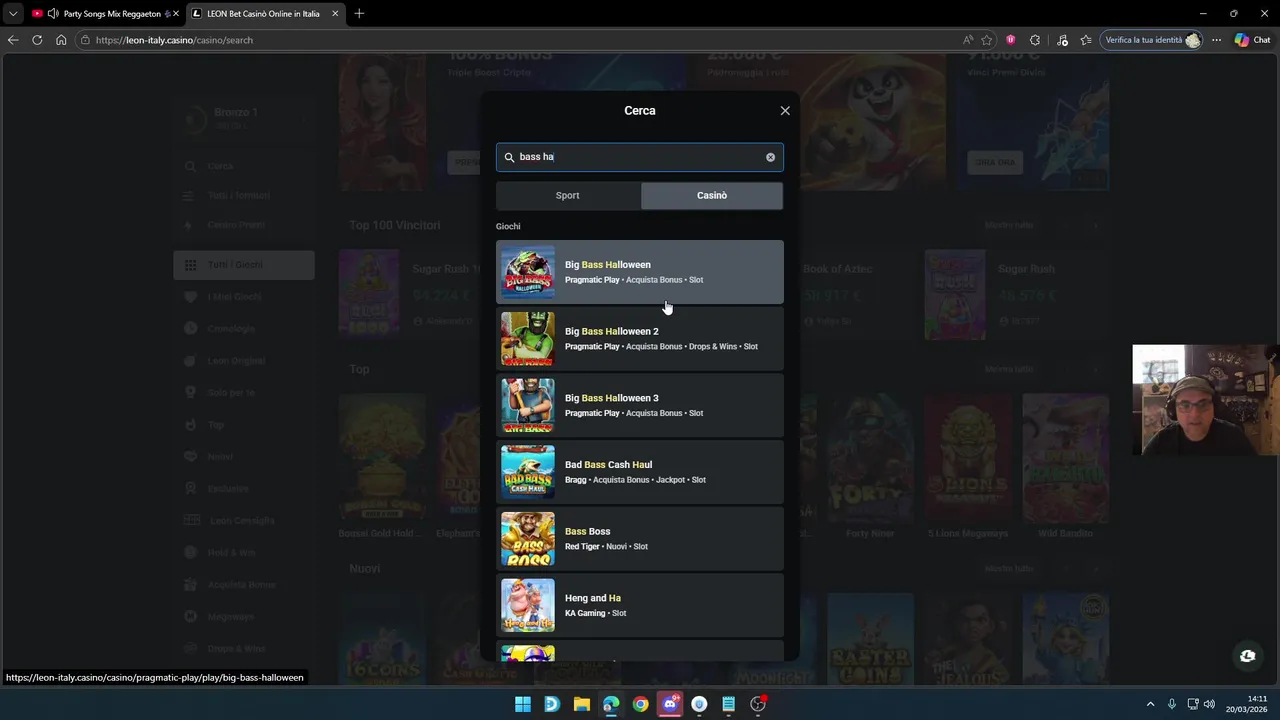Screen dimensions: 1280x720
Task: Click Bad Bass Cash Haul thumbnail
Action: tap(527, 472)
